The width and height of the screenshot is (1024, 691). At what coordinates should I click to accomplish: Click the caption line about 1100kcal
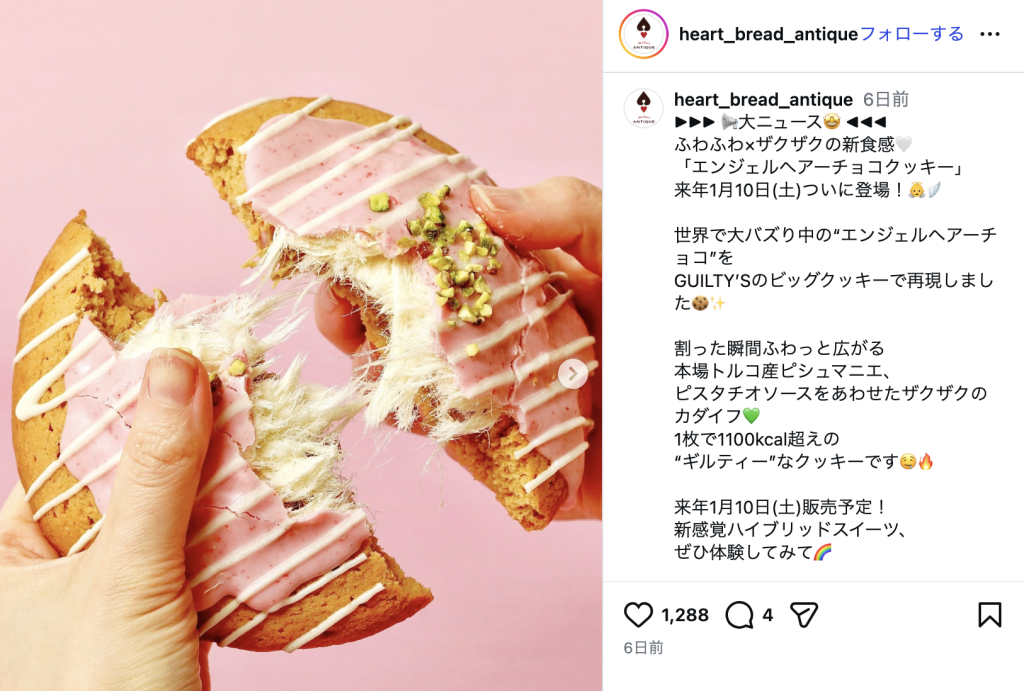(756, 439)
